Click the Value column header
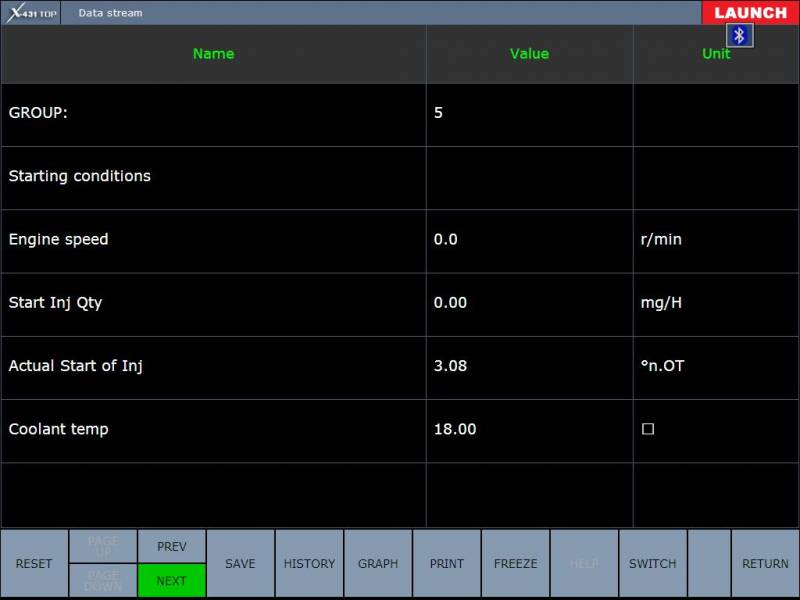This screenshot has height=600, width=800. pyautogui.click(x=529, y=54)
